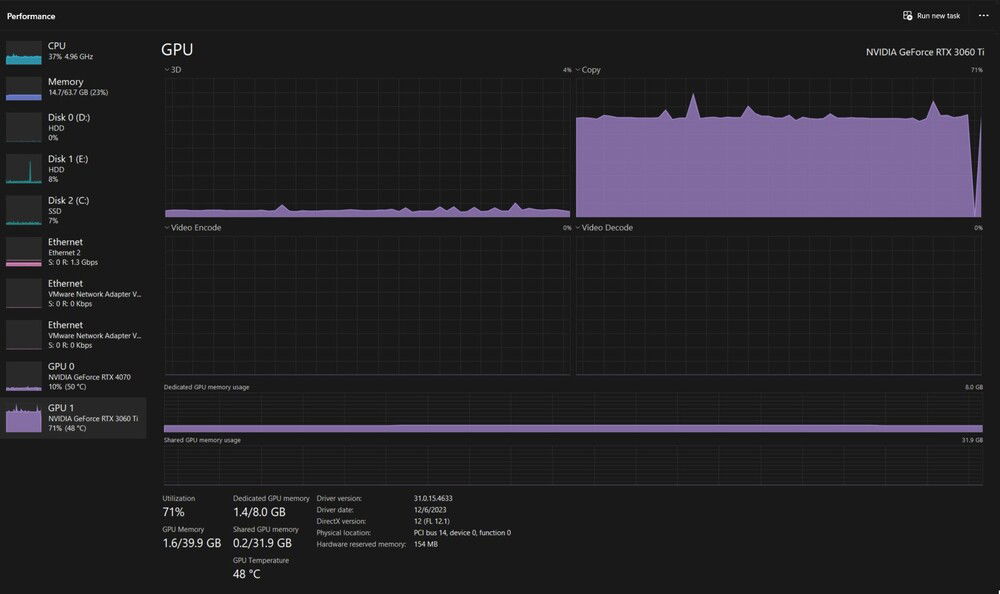Open the CPU mini graph in sidebar

click(24, 52)
